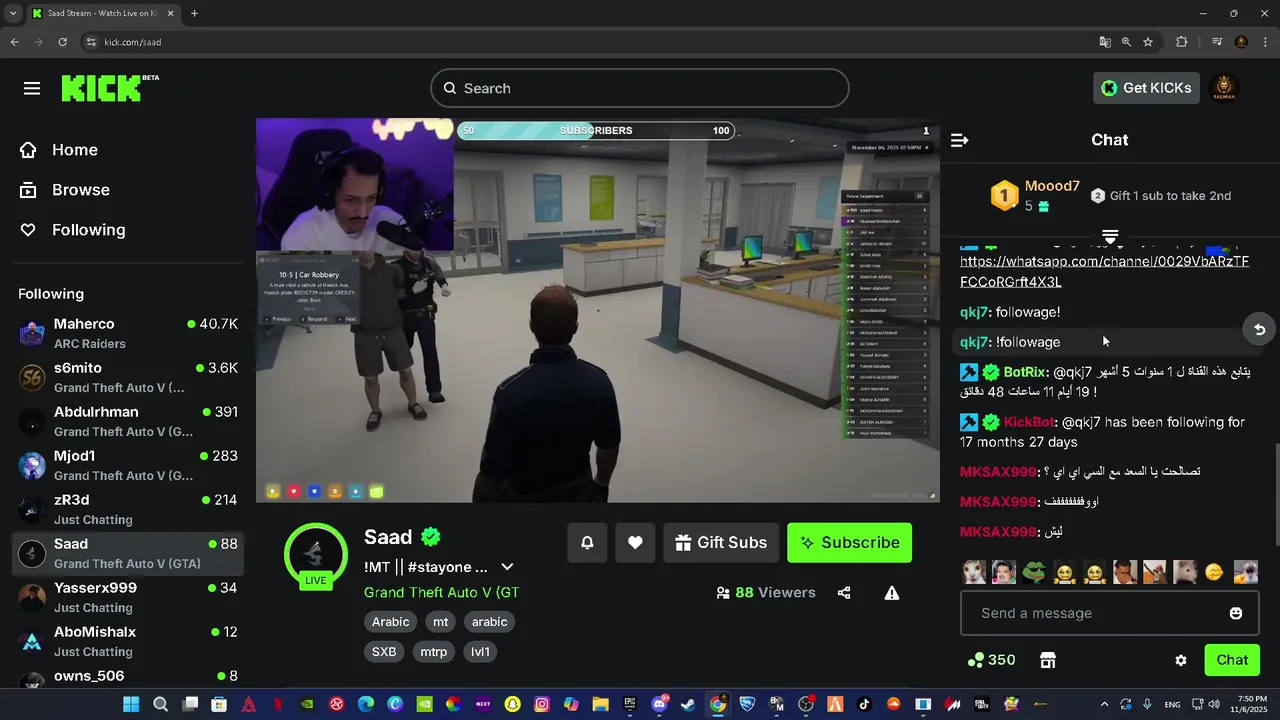Viewport: 1280px width, 720px height.
Task: Open the chat shop icon
Action: click(x=1048, y=660)
